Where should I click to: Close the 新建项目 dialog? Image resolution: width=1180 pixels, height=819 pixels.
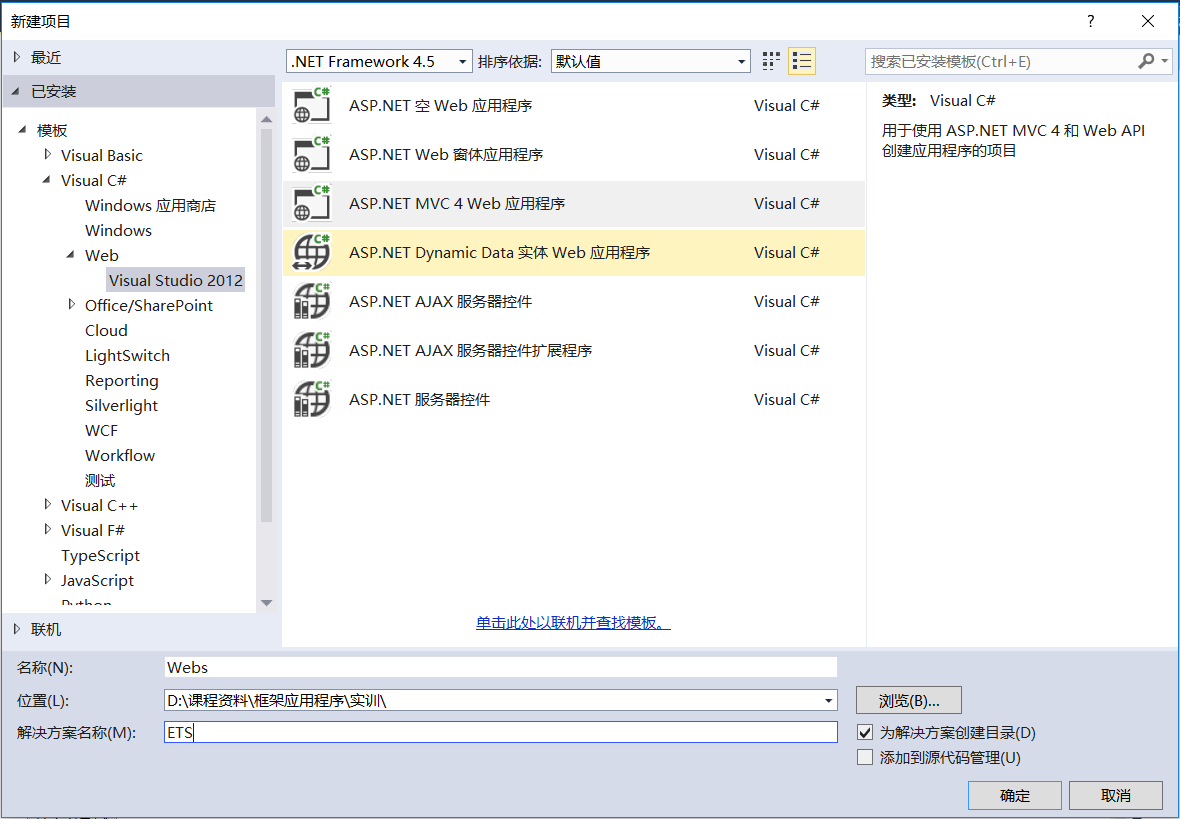(1148, 21)
